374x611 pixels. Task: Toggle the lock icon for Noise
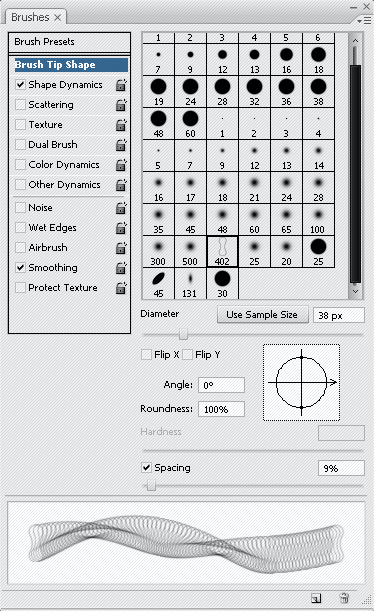coord(121,208)
